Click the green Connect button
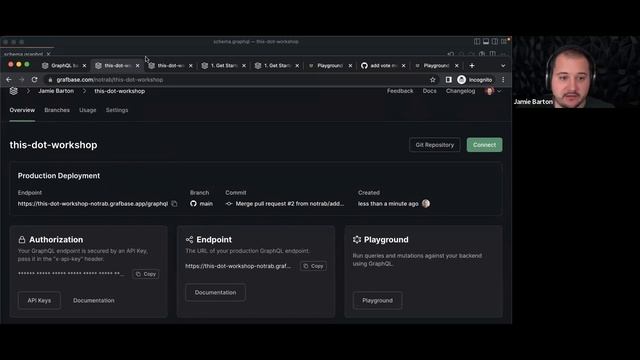The image size is (640, 360). coord(484,145)
